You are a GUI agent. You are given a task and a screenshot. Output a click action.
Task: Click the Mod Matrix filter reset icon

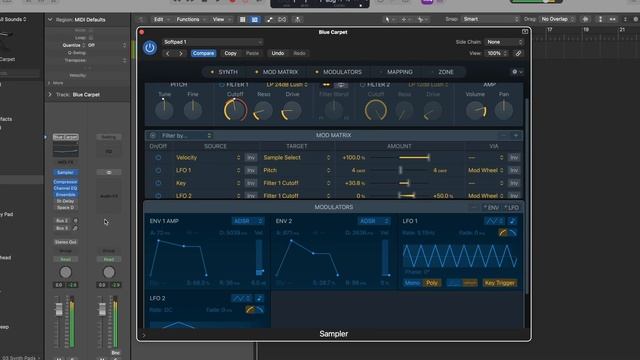click(x=153, y=136)
